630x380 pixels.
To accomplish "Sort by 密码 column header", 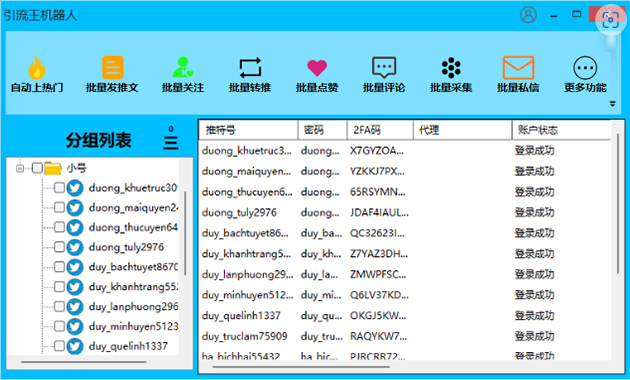I will click(x=322, y=130).
